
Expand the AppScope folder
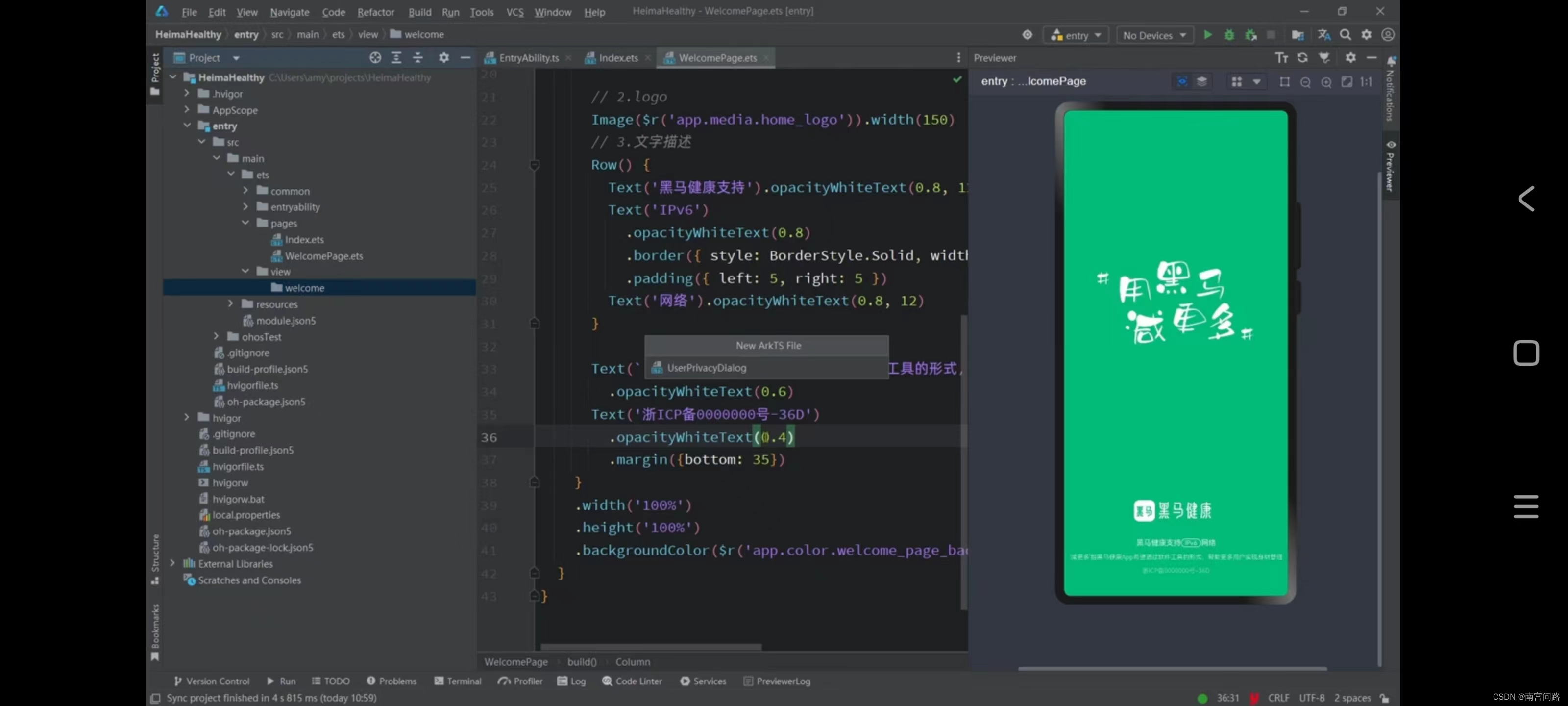tap(187, 110)
